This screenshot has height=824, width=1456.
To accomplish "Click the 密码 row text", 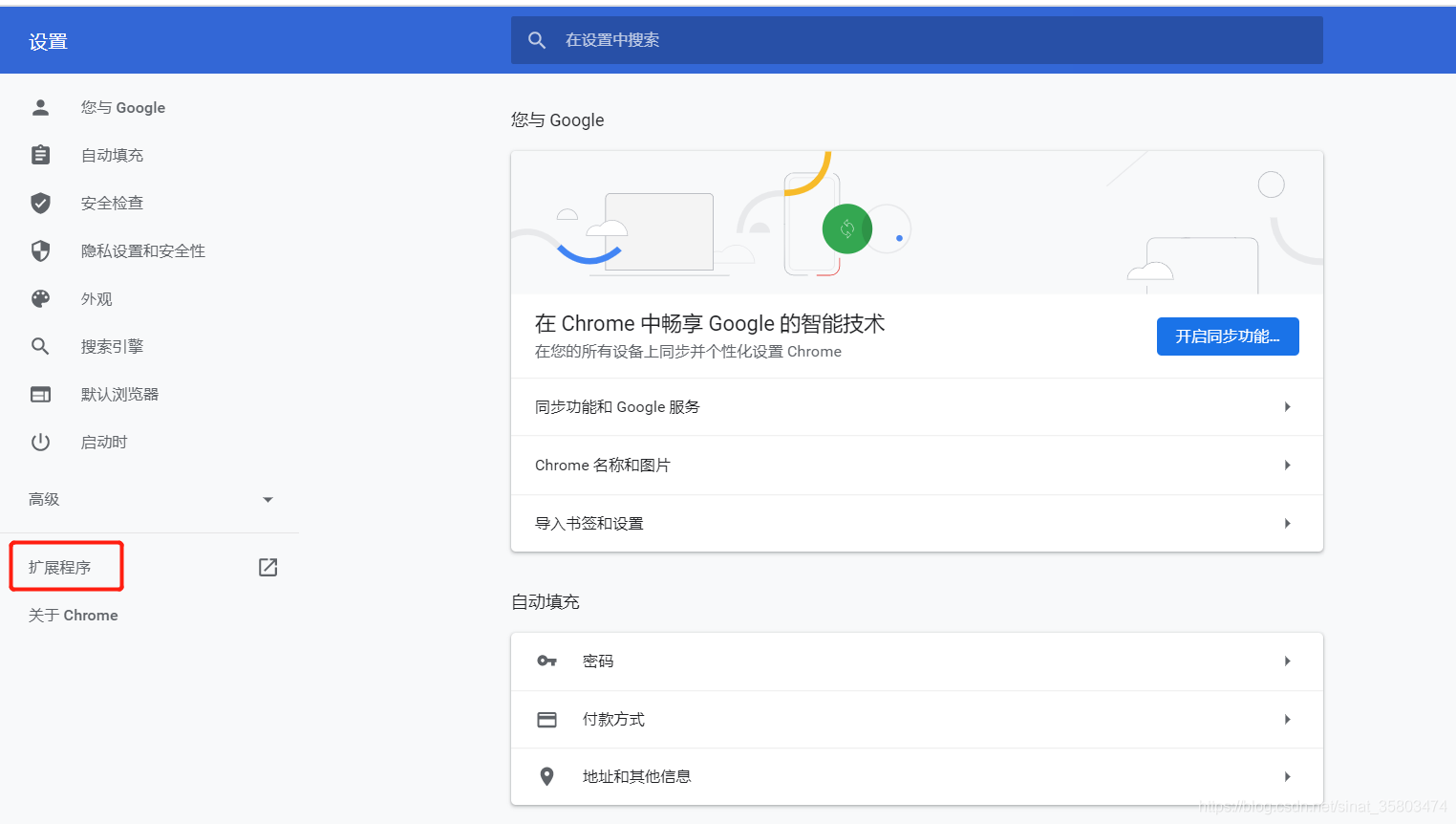I will point(598,661).
